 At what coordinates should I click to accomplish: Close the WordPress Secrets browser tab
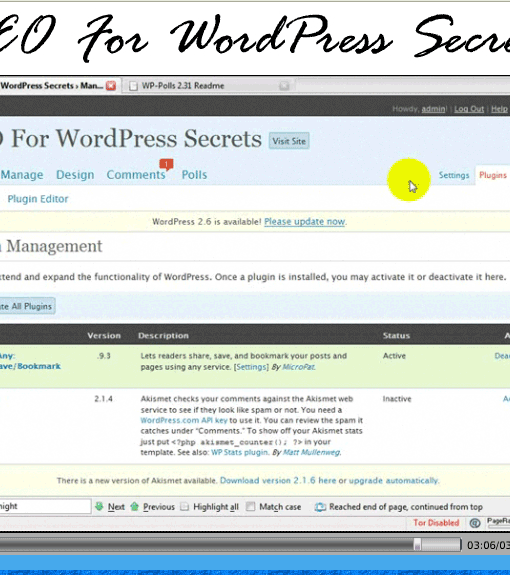coord(111,86)
